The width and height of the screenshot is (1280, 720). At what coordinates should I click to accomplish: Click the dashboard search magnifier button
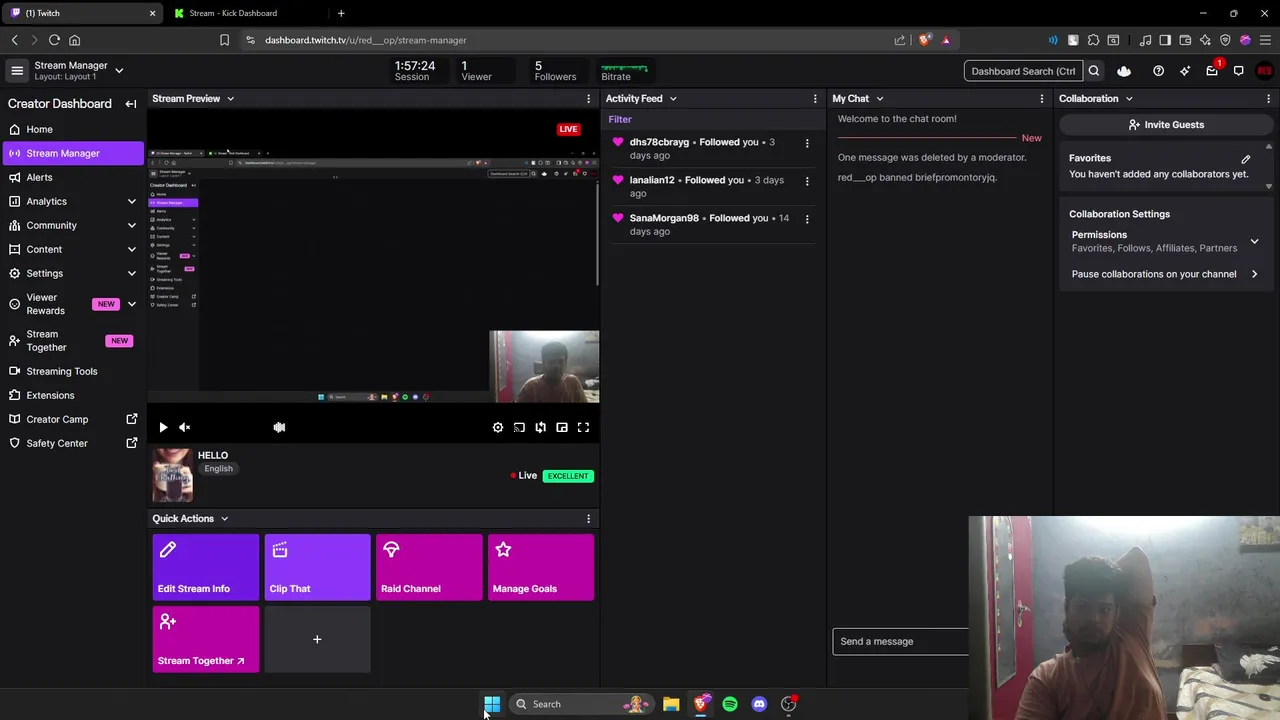[x=1094, y=71]
